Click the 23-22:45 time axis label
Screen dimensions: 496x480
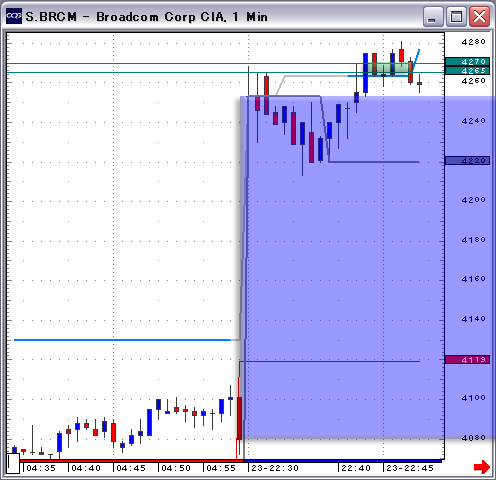click(x=410, y=468)
